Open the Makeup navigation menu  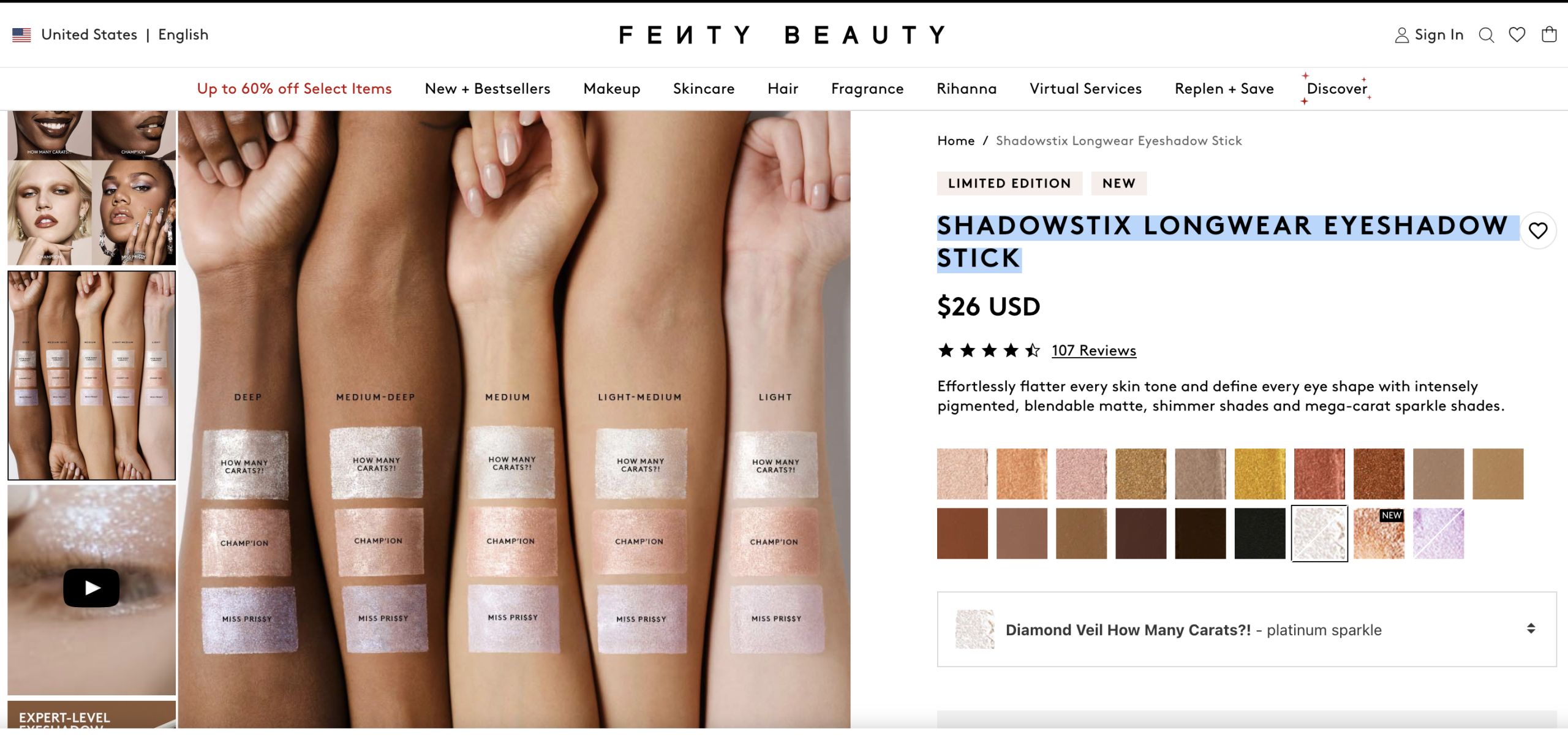(x=611, y=89)
